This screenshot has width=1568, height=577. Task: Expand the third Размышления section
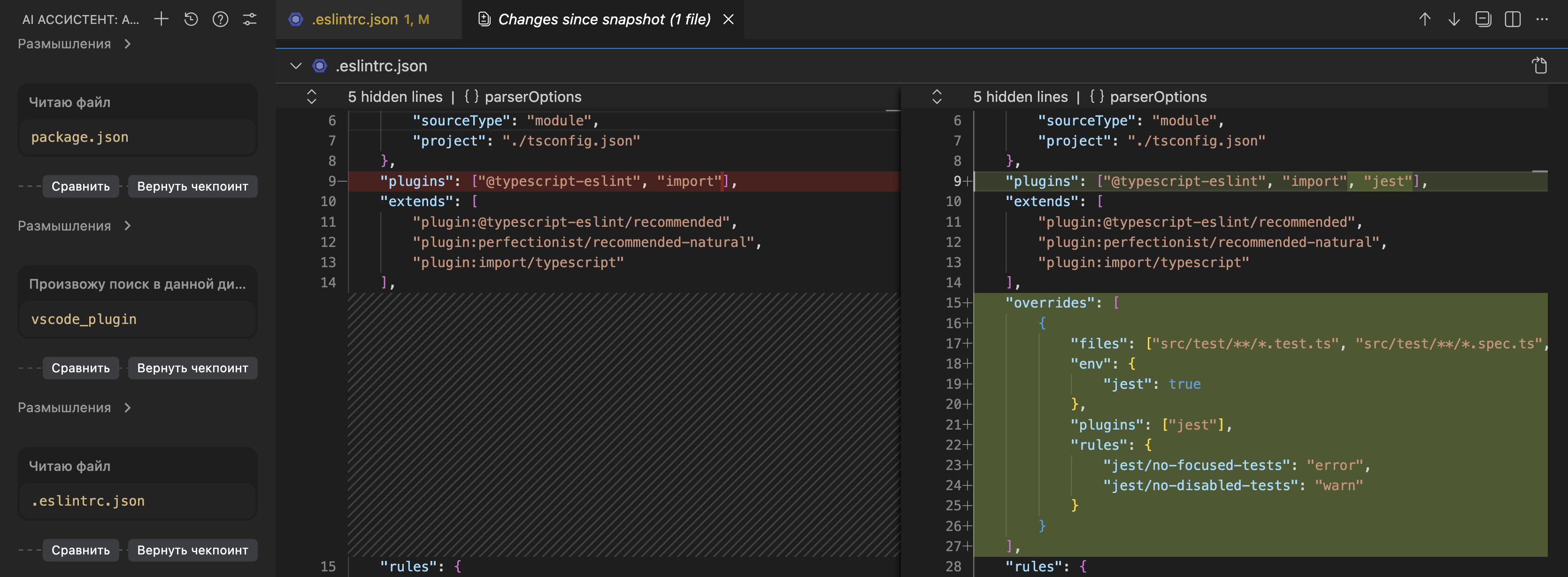click(x=74, y=408)
